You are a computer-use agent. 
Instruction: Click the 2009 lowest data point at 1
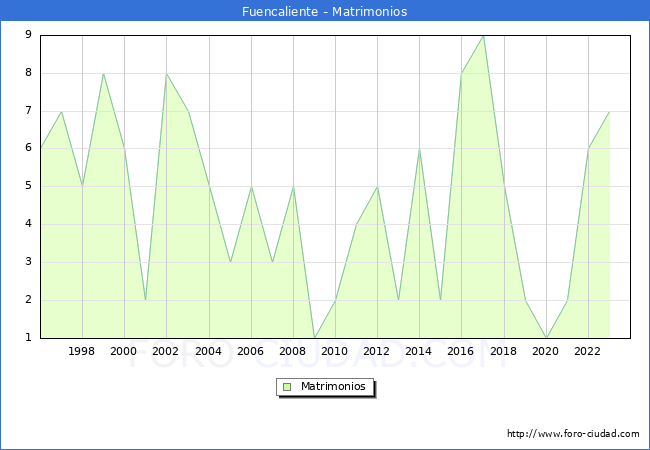coord(315,338)
